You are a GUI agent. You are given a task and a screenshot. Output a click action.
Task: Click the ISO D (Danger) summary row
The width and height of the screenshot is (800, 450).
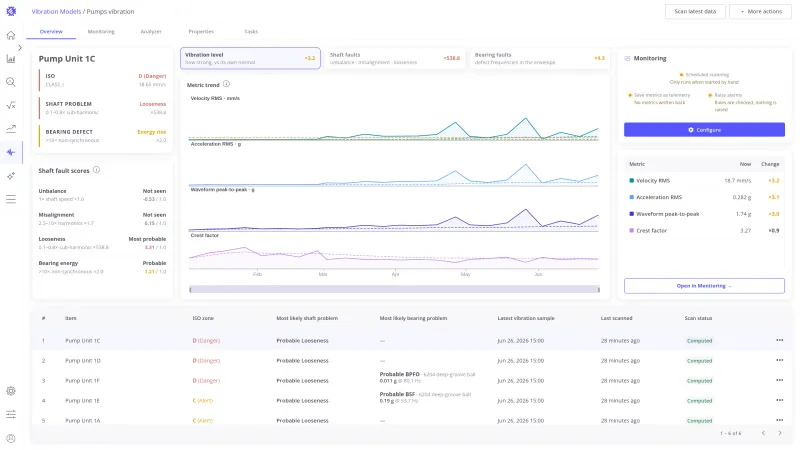(x=103, y=80)
